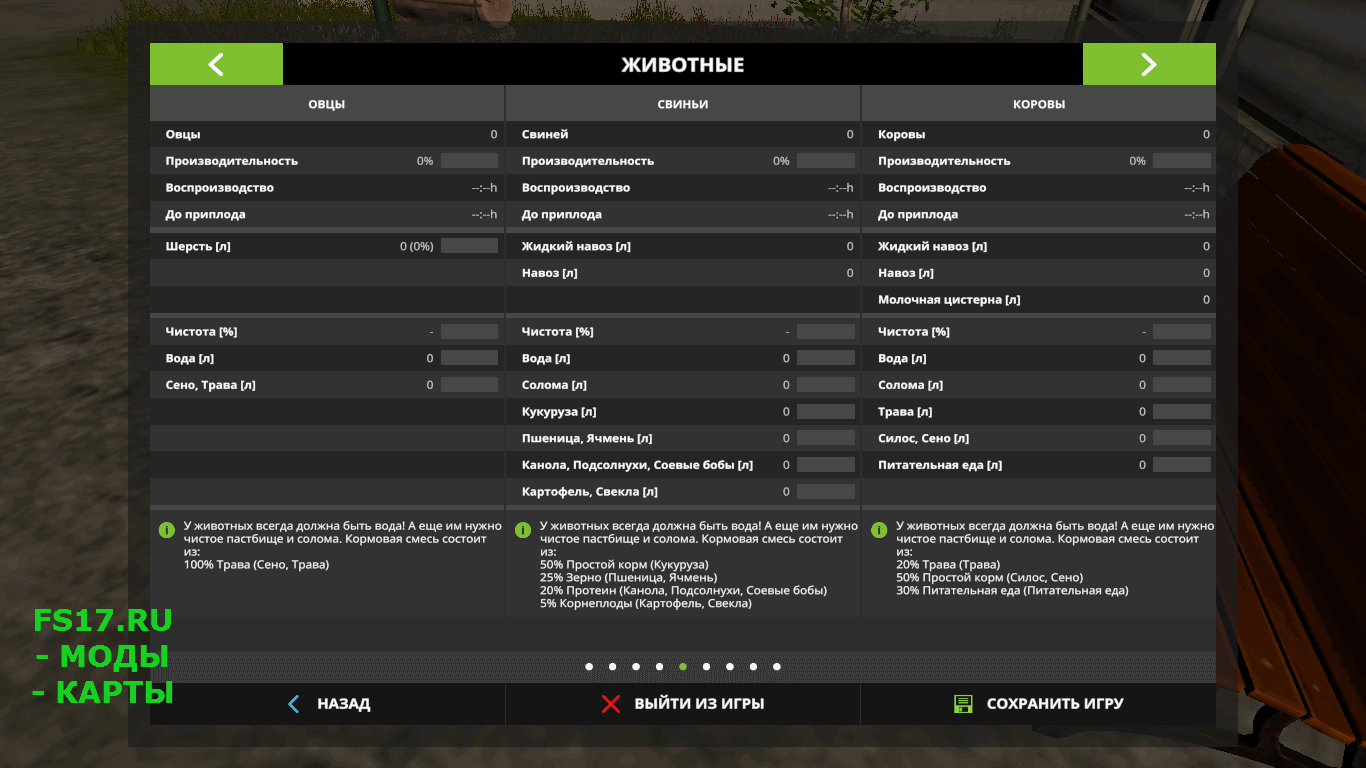Click the ОВЦЫ column header
Viewport: 1366px width, 768px height.
point(327,104)
